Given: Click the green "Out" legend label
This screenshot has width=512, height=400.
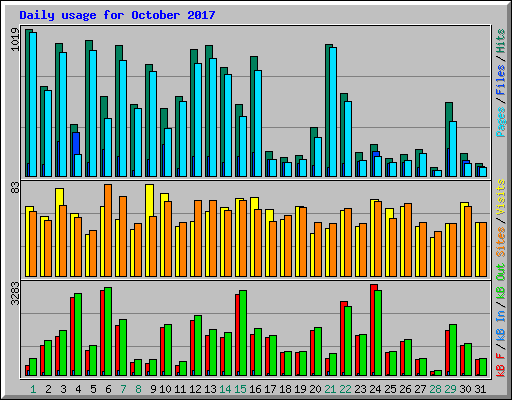Looking at the screenshot, I should pos(501,272).
